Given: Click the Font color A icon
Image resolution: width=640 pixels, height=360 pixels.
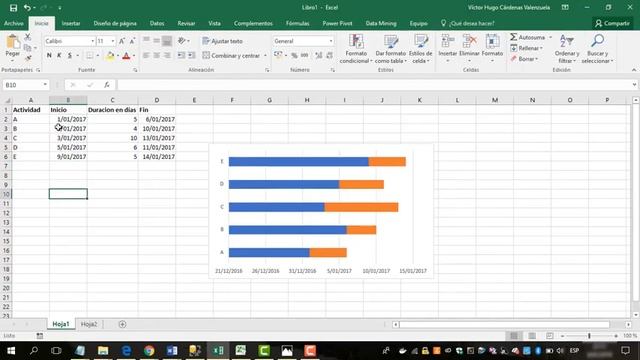Looking at the screenshot, I should pyautogui.click(x=126, y=56).
